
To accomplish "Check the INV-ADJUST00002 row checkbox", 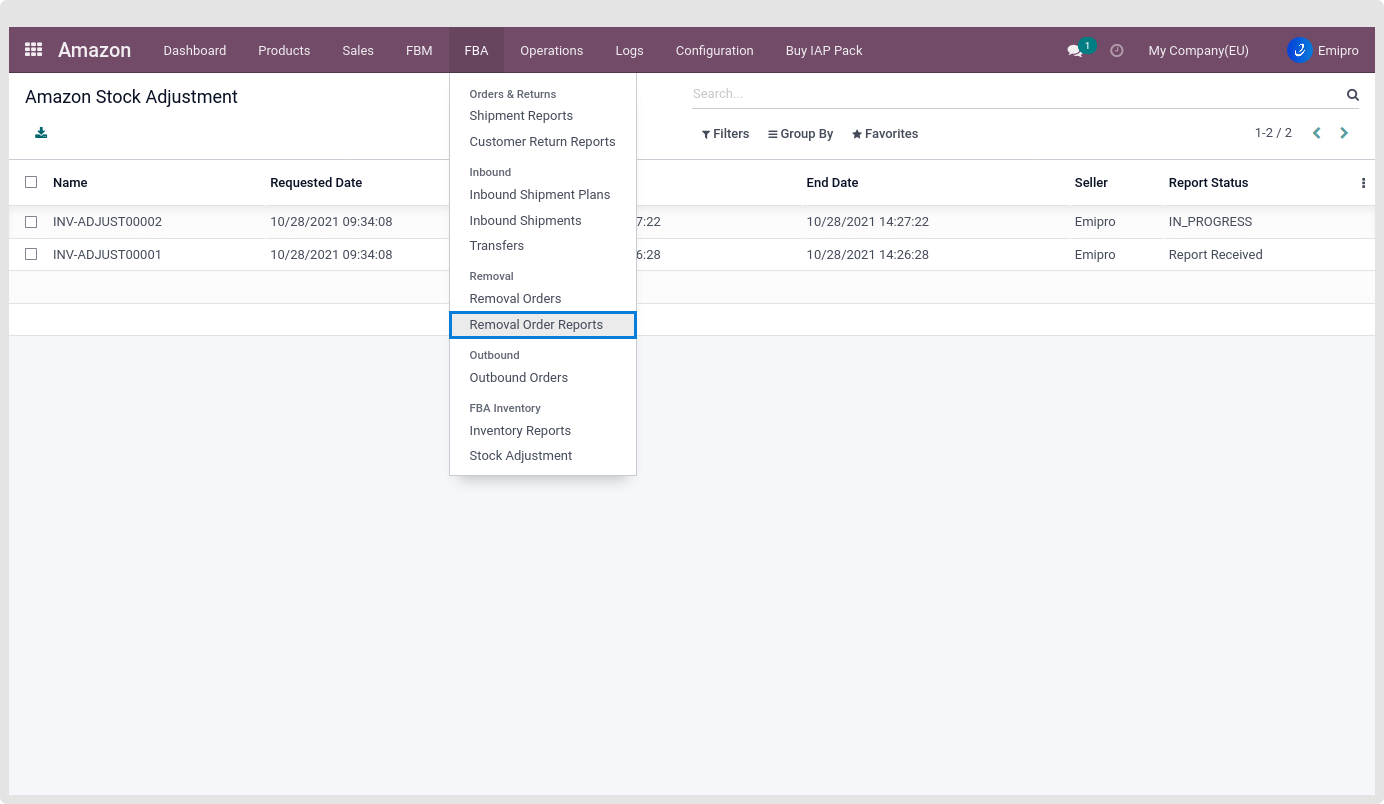I will point(31,222).
